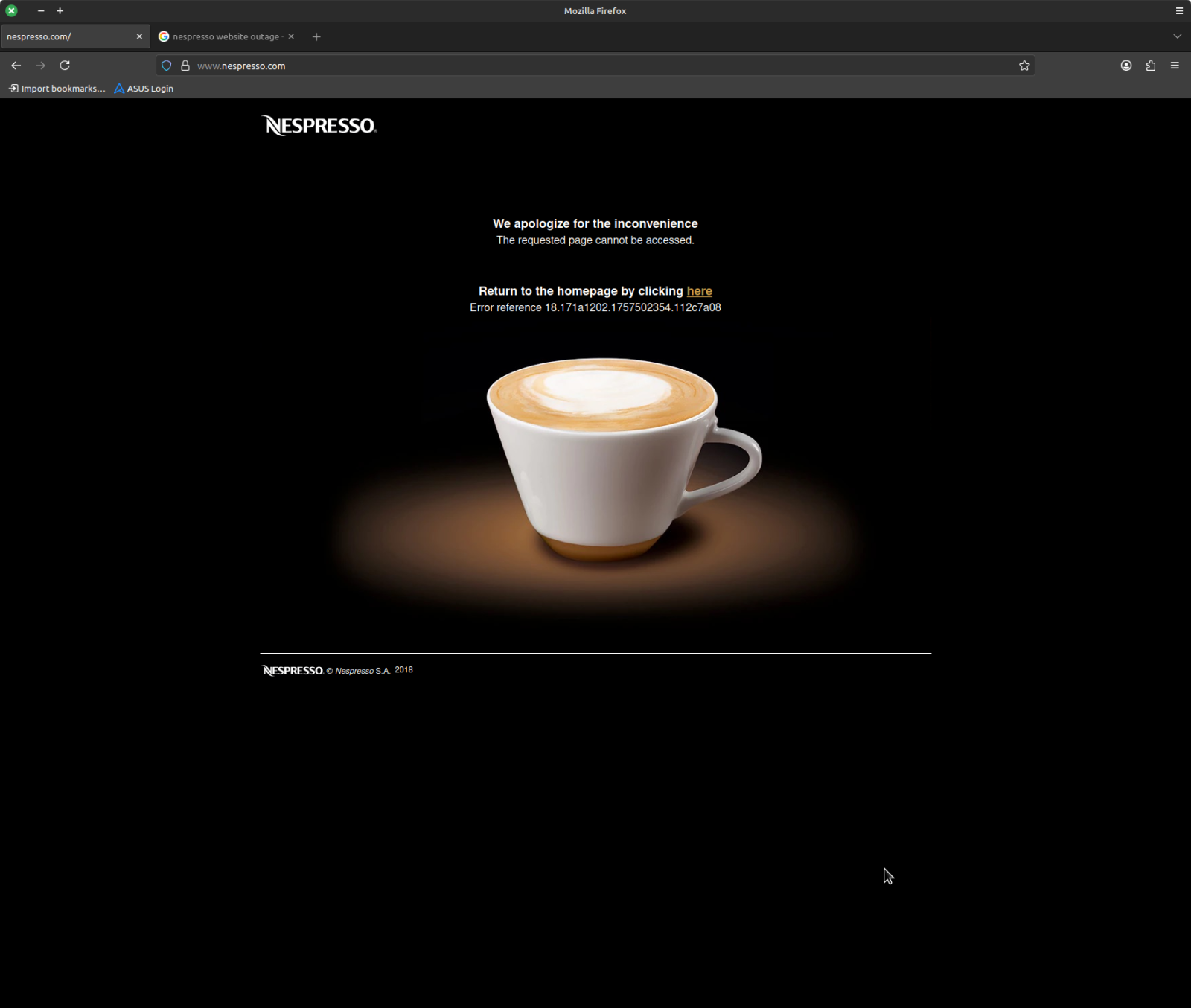Screen dimensions: 1191x1008
Task: Click the forward navigation arrow
Action: click(x=40, y=66)
